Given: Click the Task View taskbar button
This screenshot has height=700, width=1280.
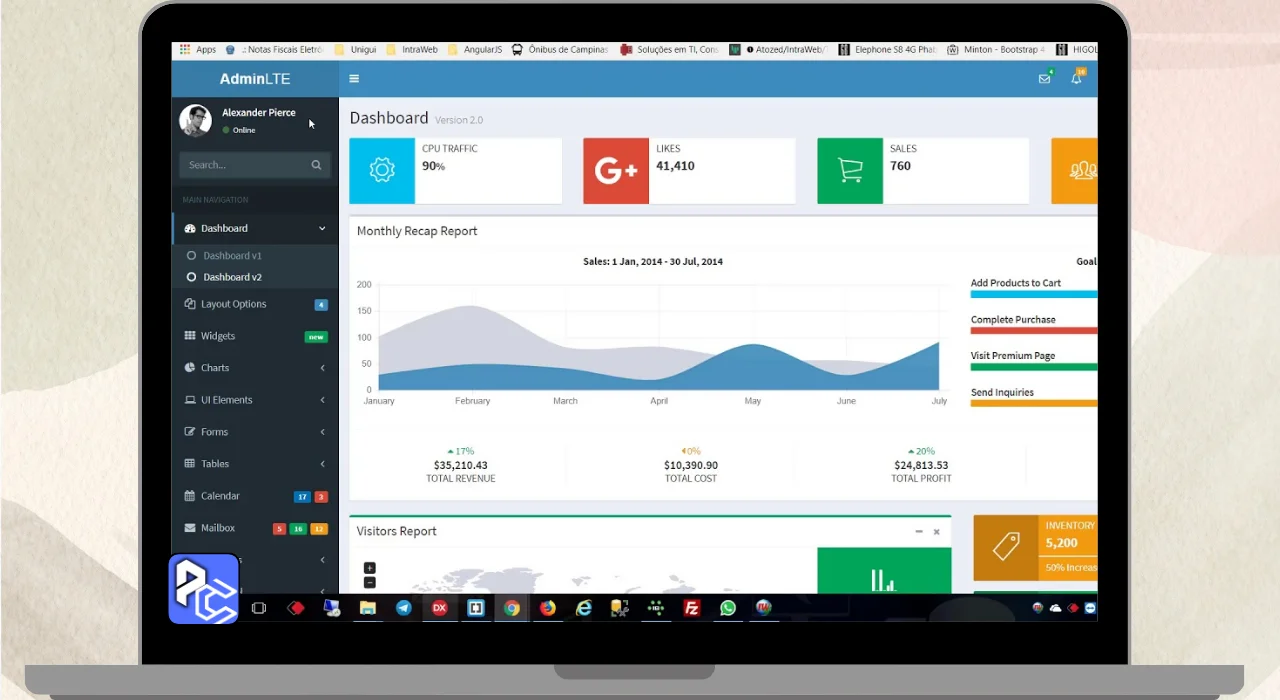Looking at the screenshot, I should (x=259, y=608).
